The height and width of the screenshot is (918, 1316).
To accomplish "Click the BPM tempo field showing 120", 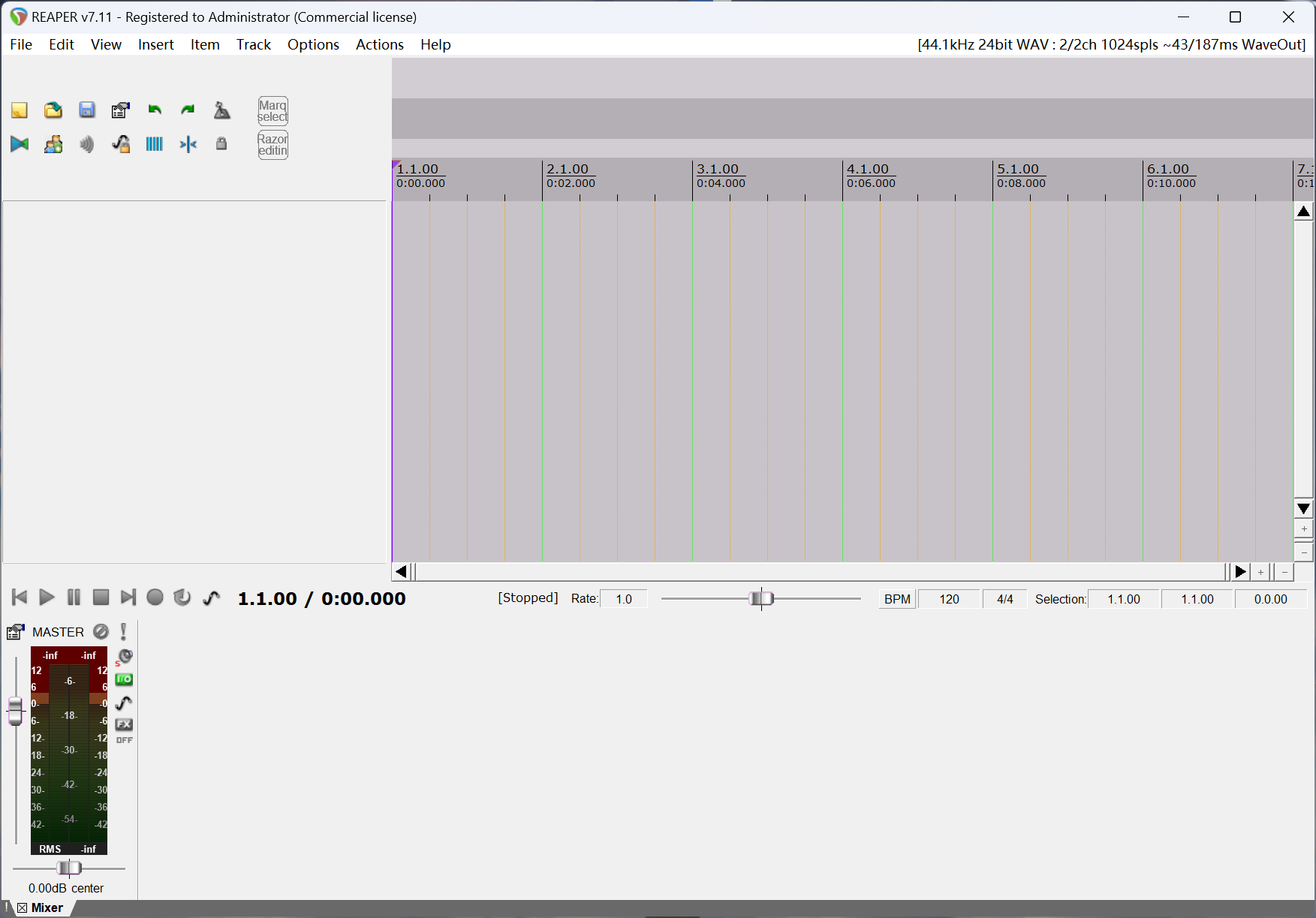I will click(x=949, y=599).
